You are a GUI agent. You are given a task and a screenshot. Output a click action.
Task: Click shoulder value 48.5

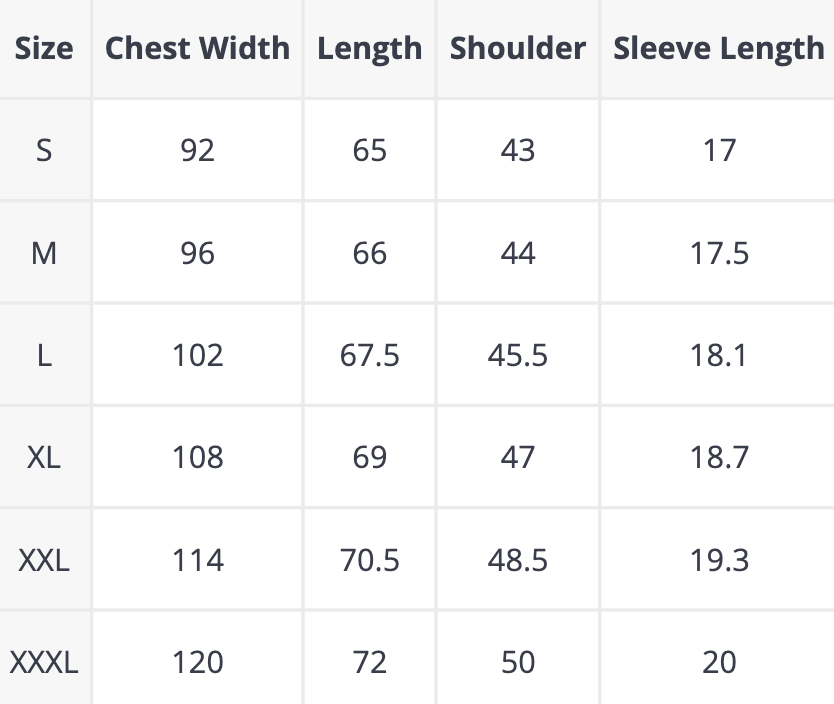point(517,560)
